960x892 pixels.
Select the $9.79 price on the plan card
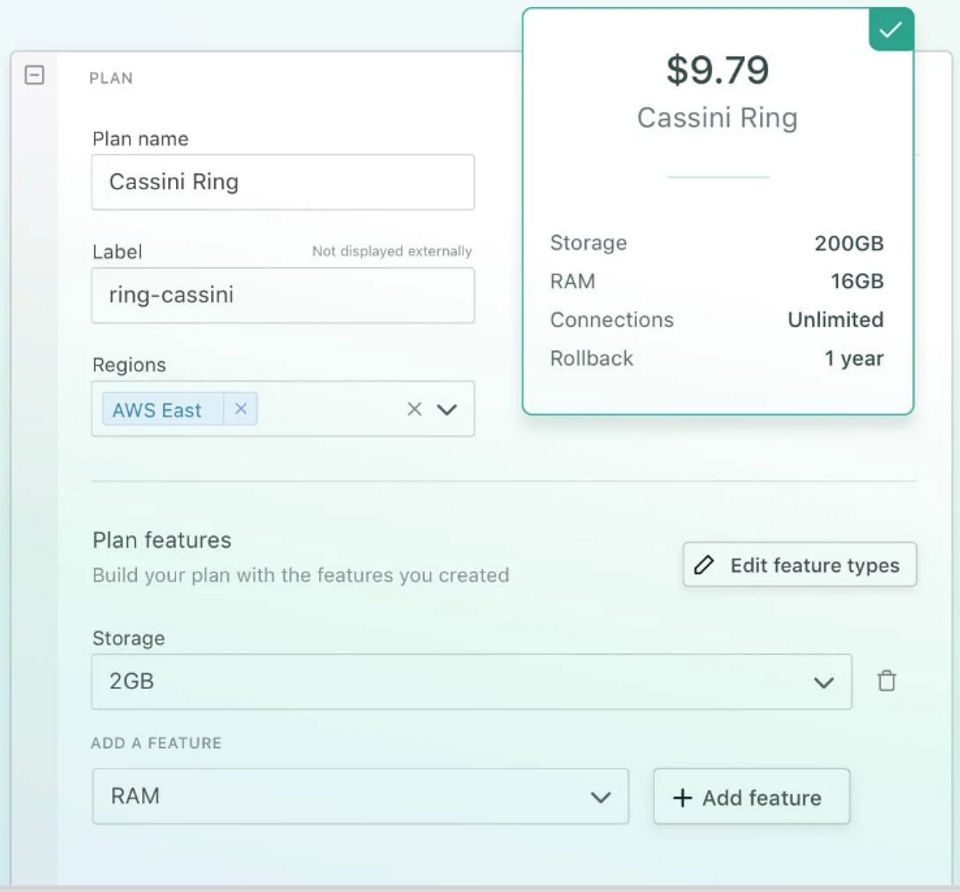[x=718, y=70]
